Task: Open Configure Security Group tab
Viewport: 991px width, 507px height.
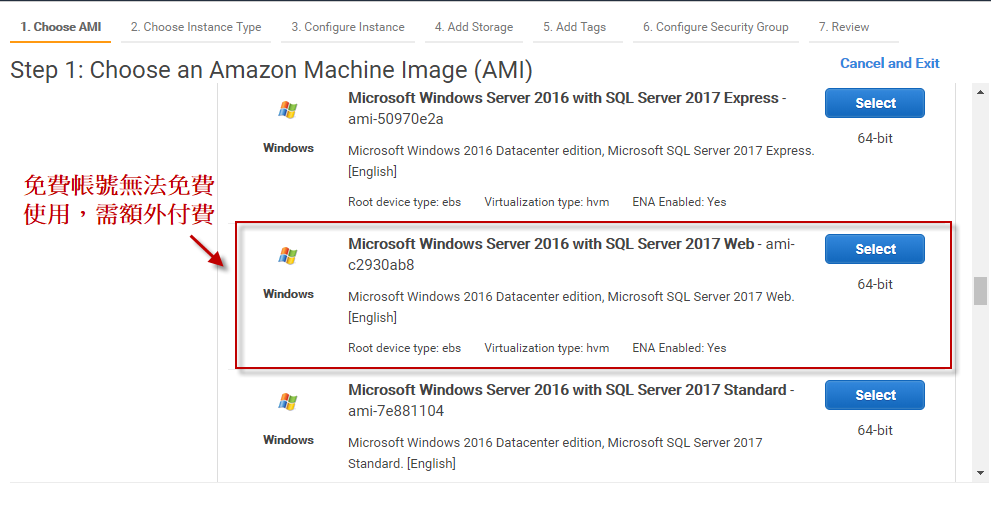Action: tap(716, 27)
